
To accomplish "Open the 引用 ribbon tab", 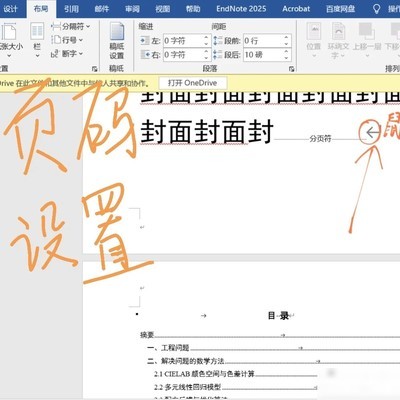I will 71,9.
